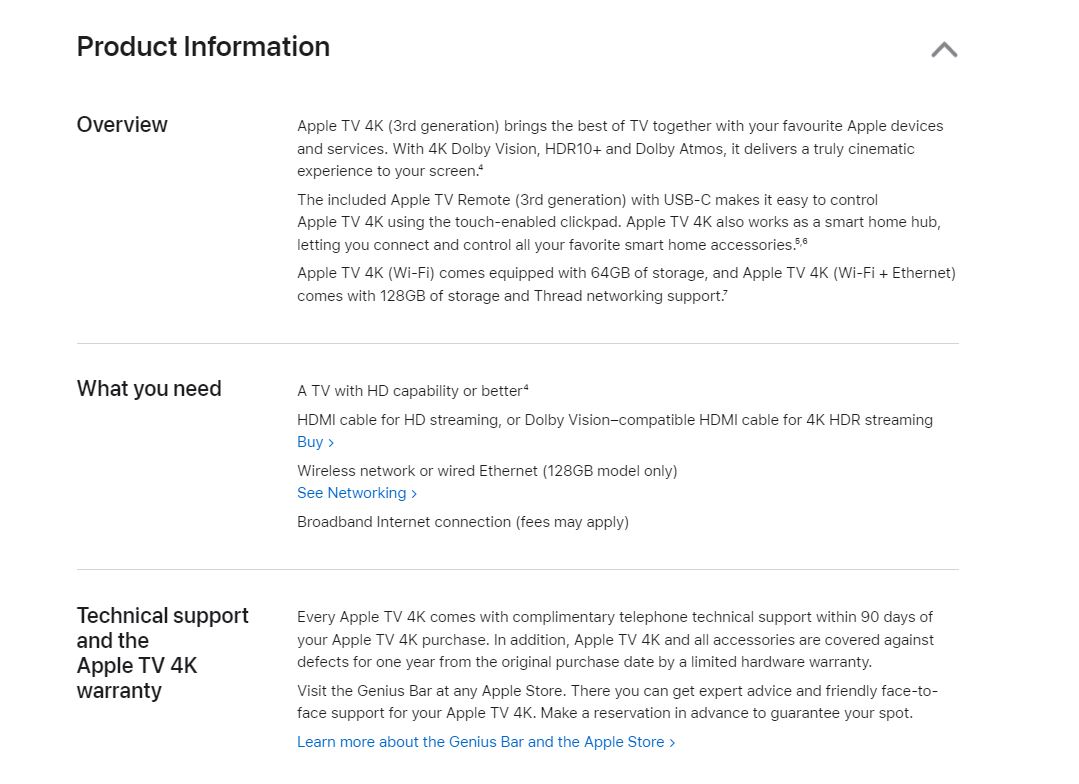Click the first paragraph about 4K Dolby Vision
The height and width of the screenshot is (784, 1079).
pos(620,149)
